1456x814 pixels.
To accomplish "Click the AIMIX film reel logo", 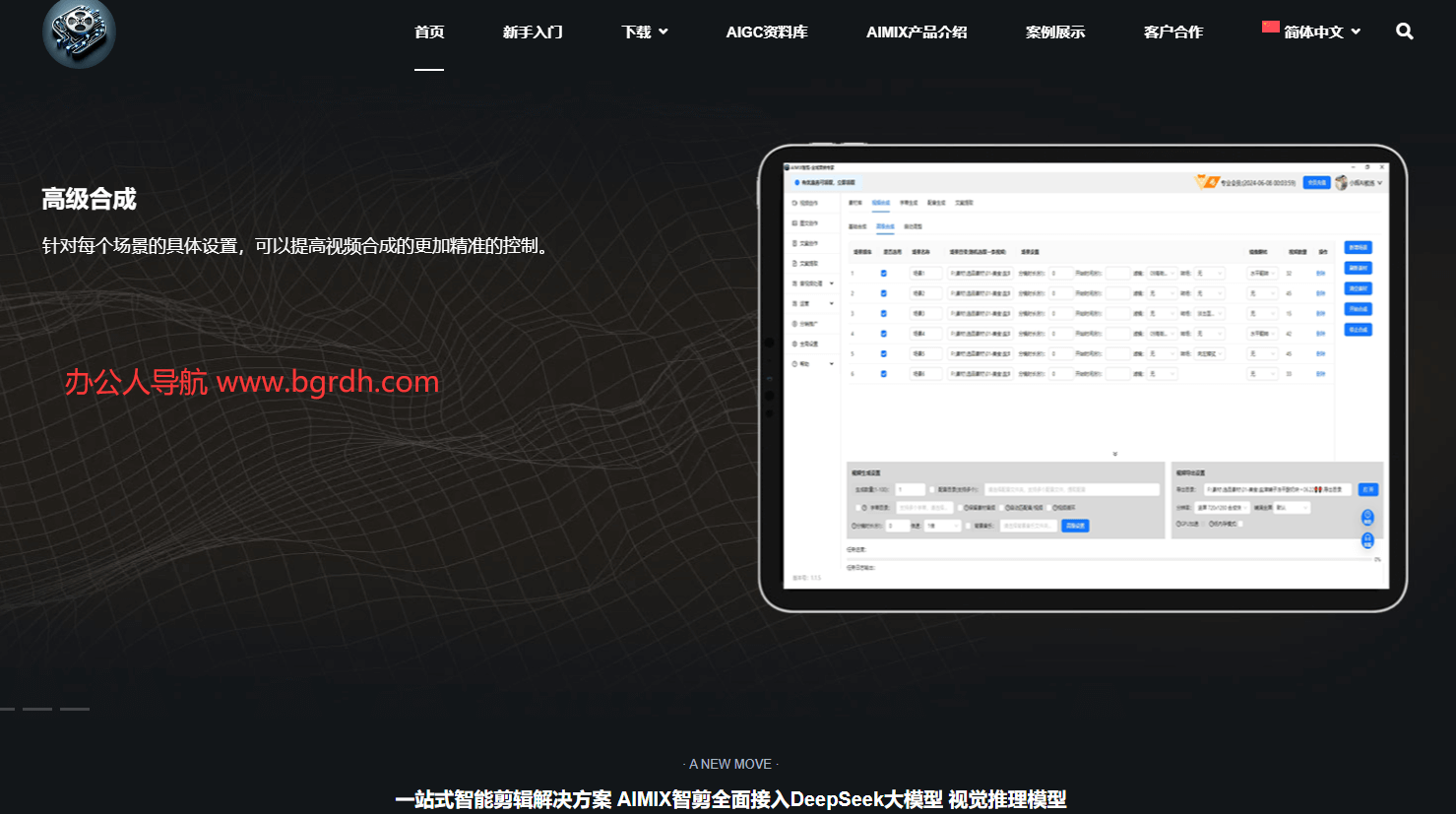I will pos(79,33).
